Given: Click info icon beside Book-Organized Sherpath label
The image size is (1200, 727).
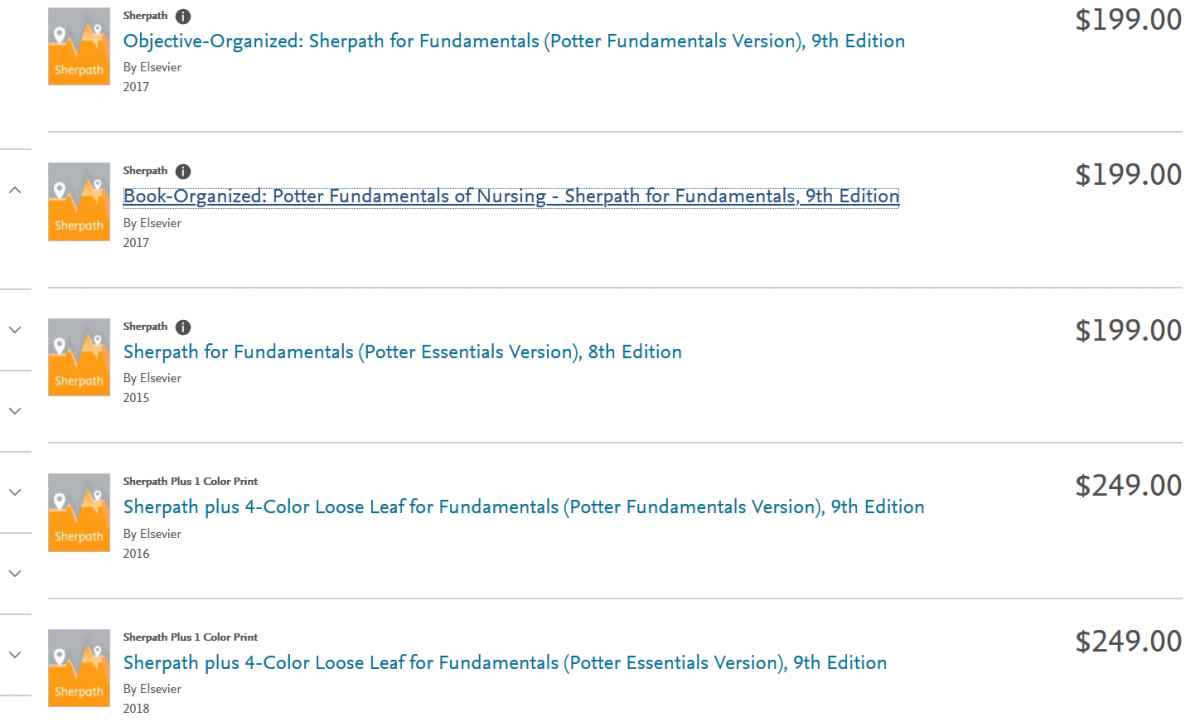Looking at the screenshot, I should [183, 171].
